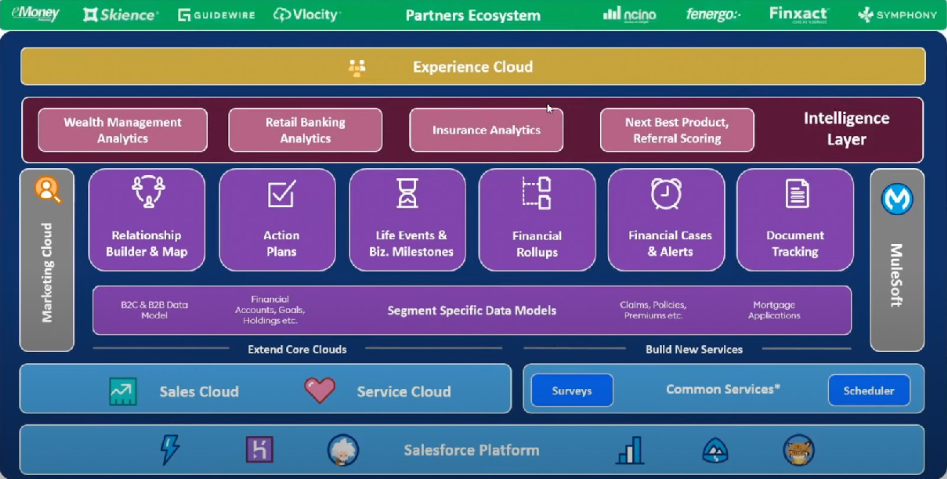Image resolution: width=947 pixels, height=479 pixels.
Task: Select the Financial Cases & Alerts tile
Action: click(x=669, y=220)
